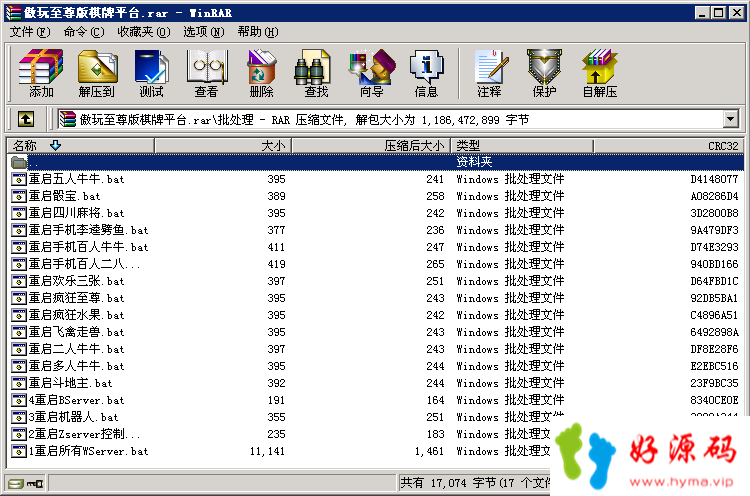Select file 重启欢乐三张.bat
750x496 pixels.
tap(77, 281)
